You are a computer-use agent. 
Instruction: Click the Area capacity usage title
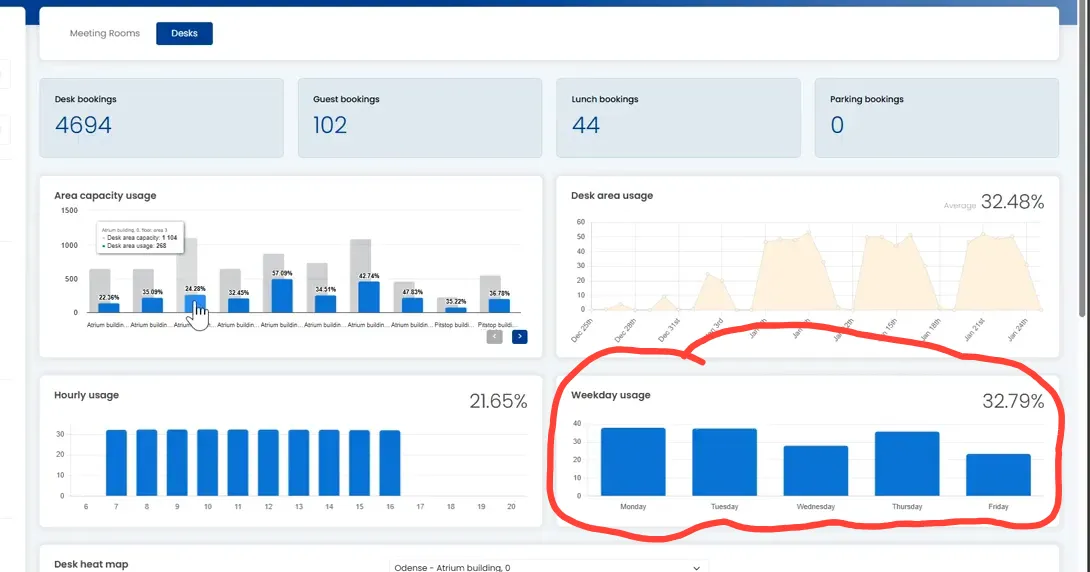click(105, 195)
